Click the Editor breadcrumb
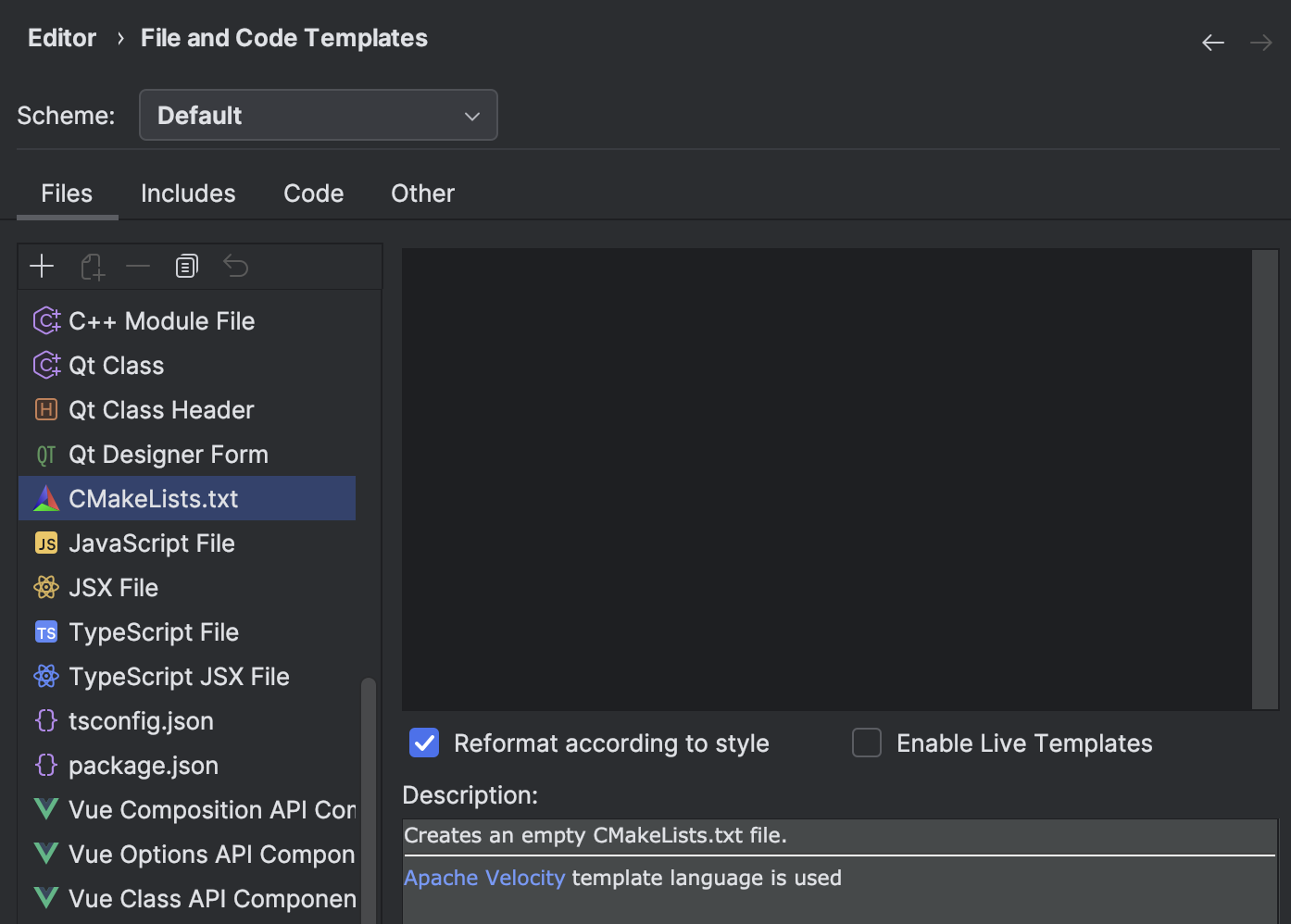Image resolution: width=1291 pixels, height=924 pixels. (61, 37)
